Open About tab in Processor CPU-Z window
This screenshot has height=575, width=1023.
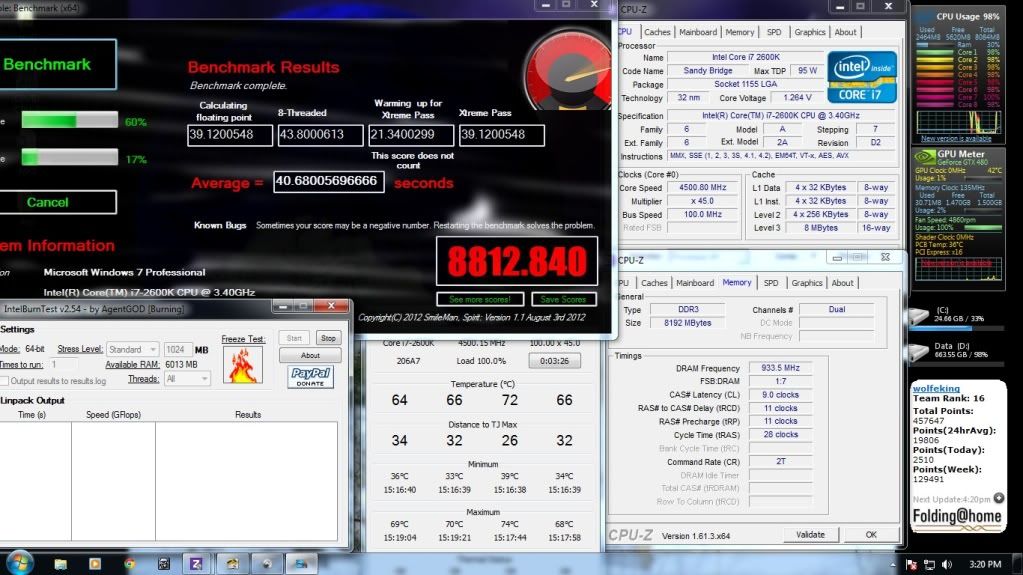pos(846,32)
